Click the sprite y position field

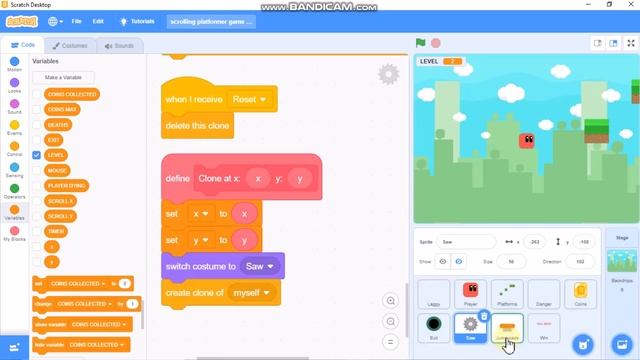click(x=584, y=242)
